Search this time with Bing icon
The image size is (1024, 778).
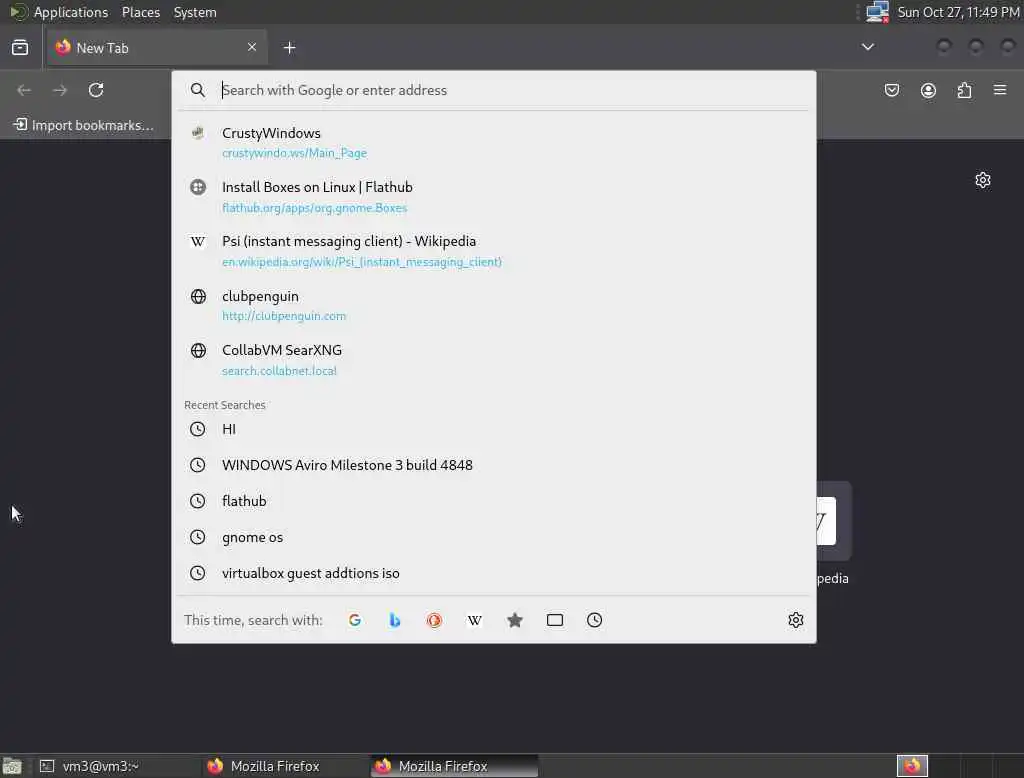[x=394, y=620]
